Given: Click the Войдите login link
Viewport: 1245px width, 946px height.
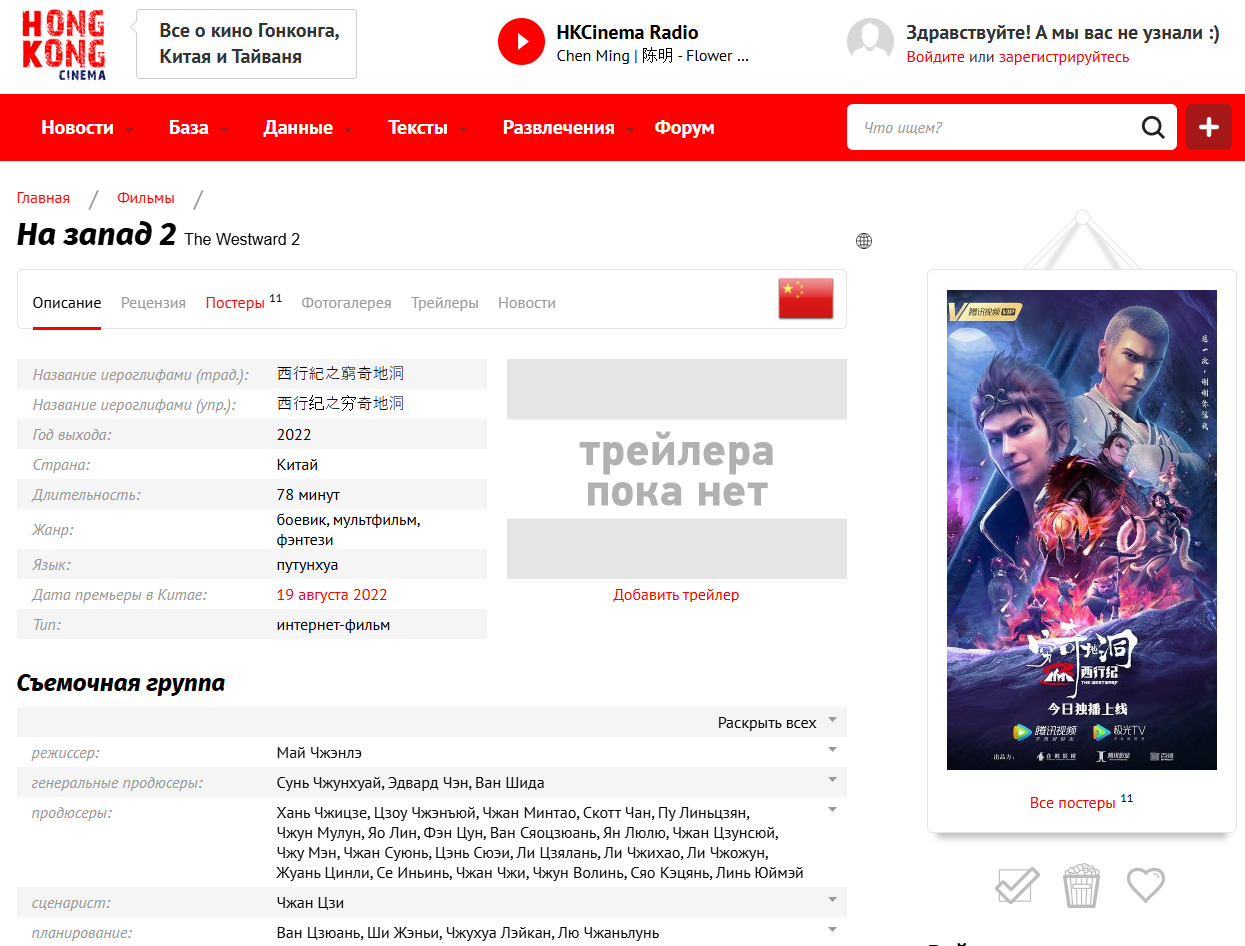Looking at the screenshot, I should tap(935, 57).
